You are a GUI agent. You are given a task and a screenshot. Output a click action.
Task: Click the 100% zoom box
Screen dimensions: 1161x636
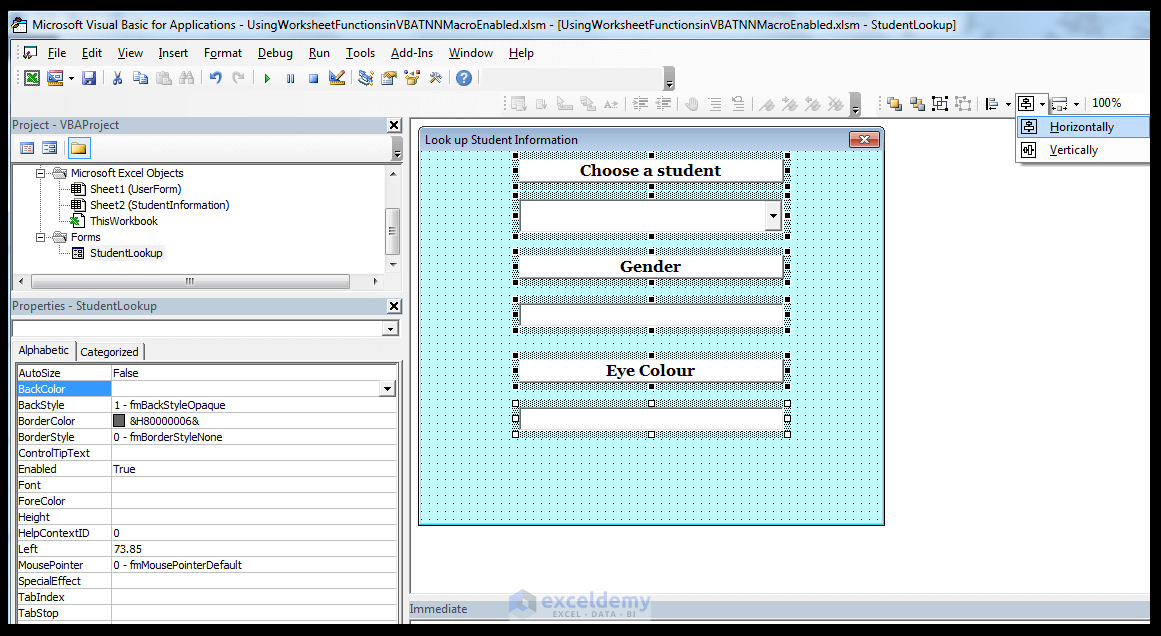coord(1106,104)
